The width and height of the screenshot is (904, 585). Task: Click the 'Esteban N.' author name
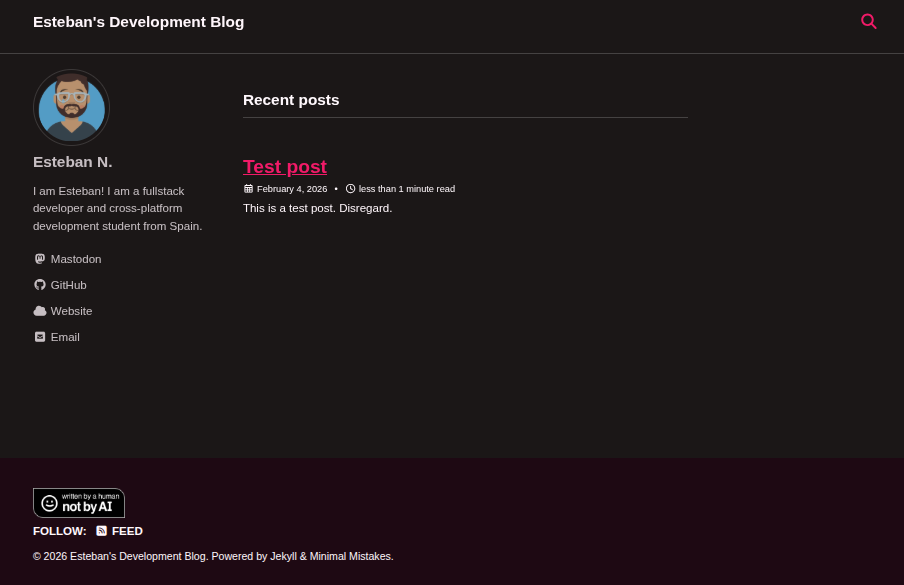coord(73,162)
